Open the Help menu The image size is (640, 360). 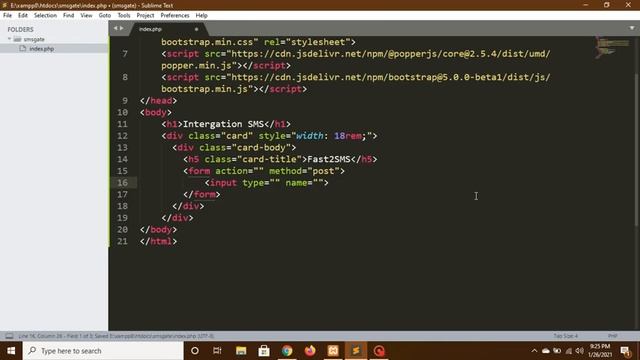pos(201,15)
